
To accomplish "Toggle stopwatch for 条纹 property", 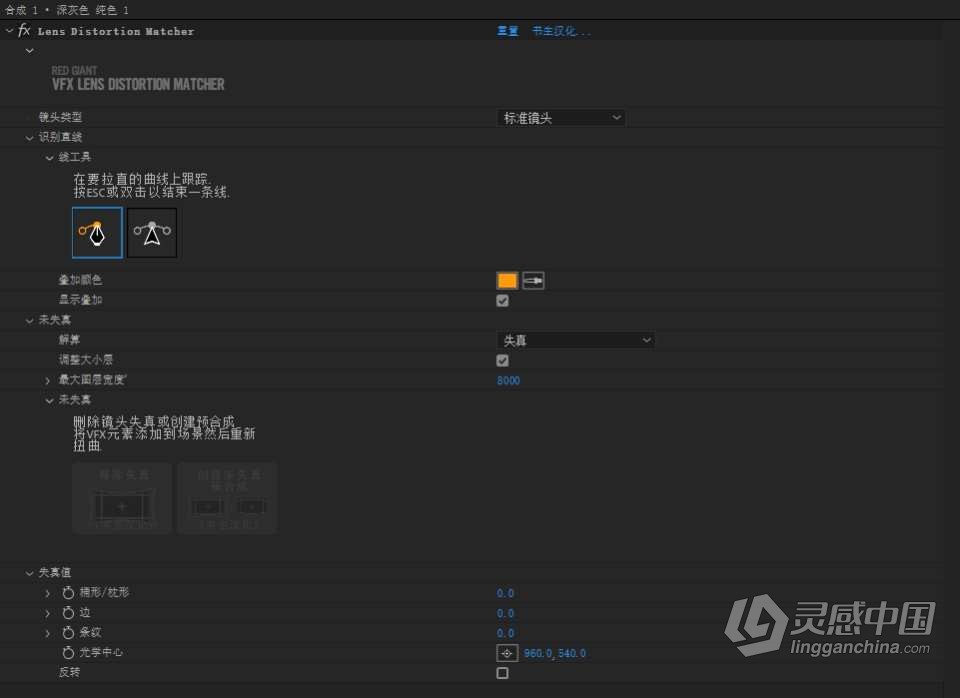I will tap(68, 633).
